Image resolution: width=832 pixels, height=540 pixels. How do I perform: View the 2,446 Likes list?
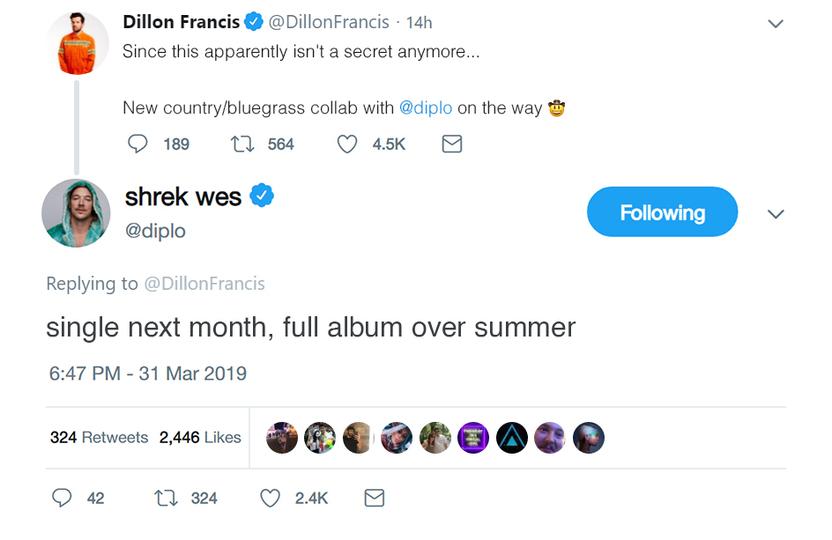click(x=200, y=437)
